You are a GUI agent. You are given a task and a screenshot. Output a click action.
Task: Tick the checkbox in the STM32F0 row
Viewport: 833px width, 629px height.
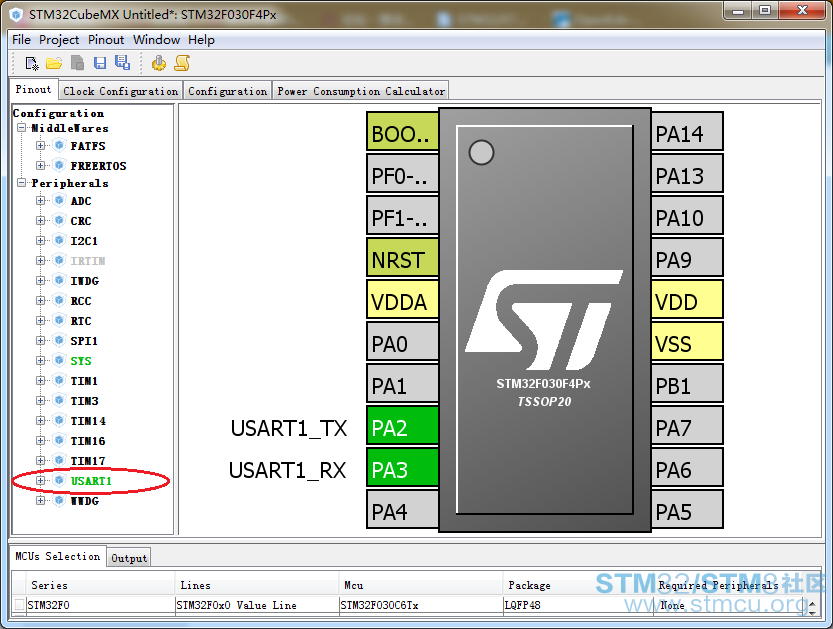20,605
